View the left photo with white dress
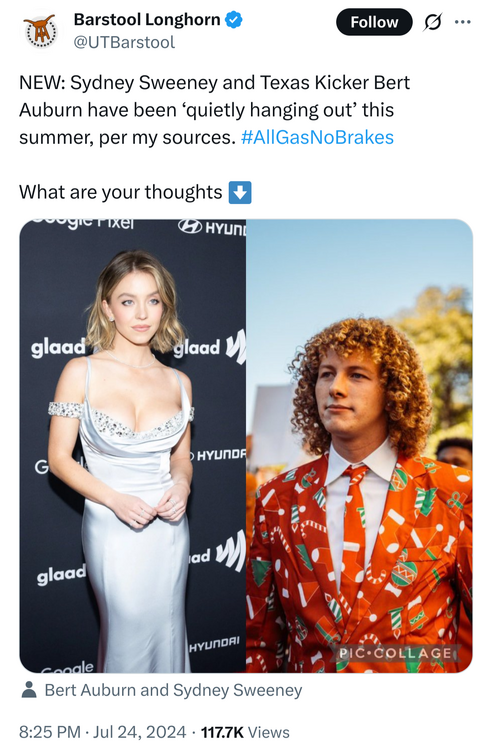The image size is (492, 750). (133, 446)
